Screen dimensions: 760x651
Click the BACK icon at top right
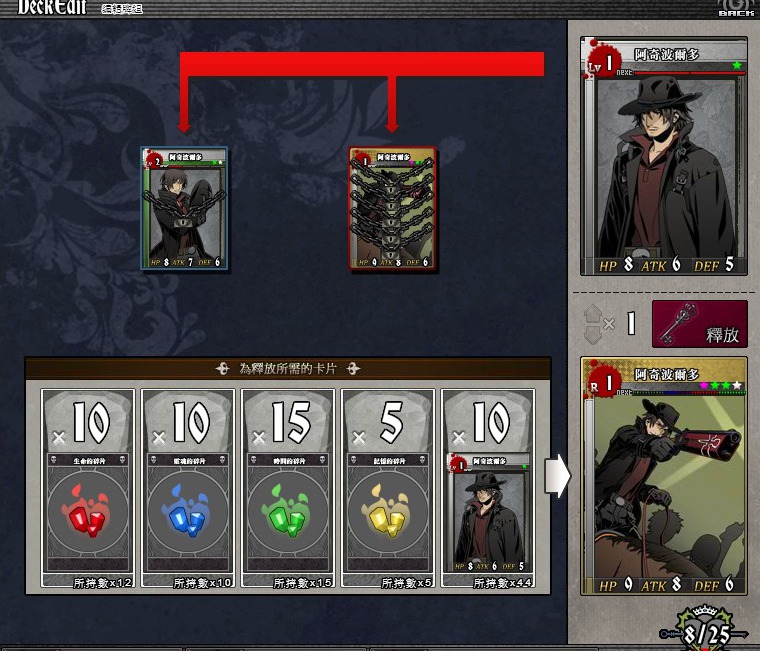(735, 8)
